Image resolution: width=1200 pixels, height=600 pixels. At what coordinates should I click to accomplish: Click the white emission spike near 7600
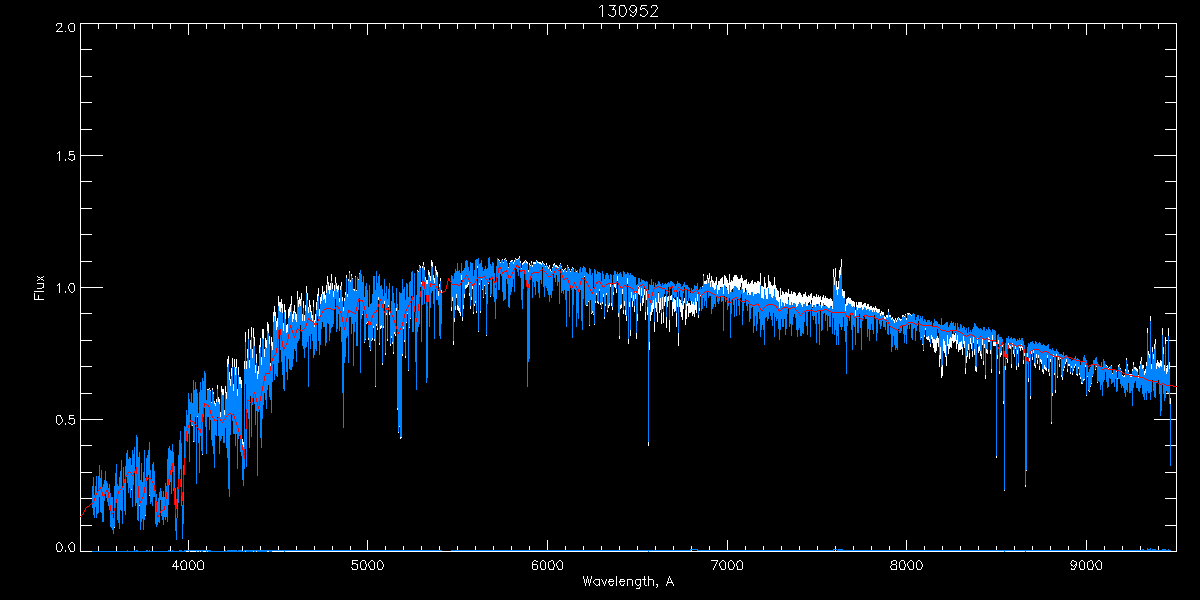(x=839, y=280)
